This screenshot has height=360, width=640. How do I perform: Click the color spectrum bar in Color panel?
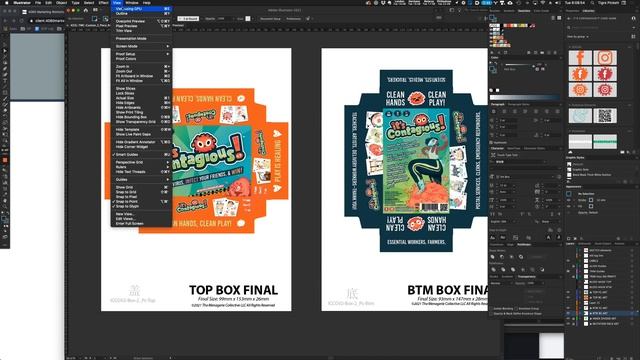(x=524, y=97)
